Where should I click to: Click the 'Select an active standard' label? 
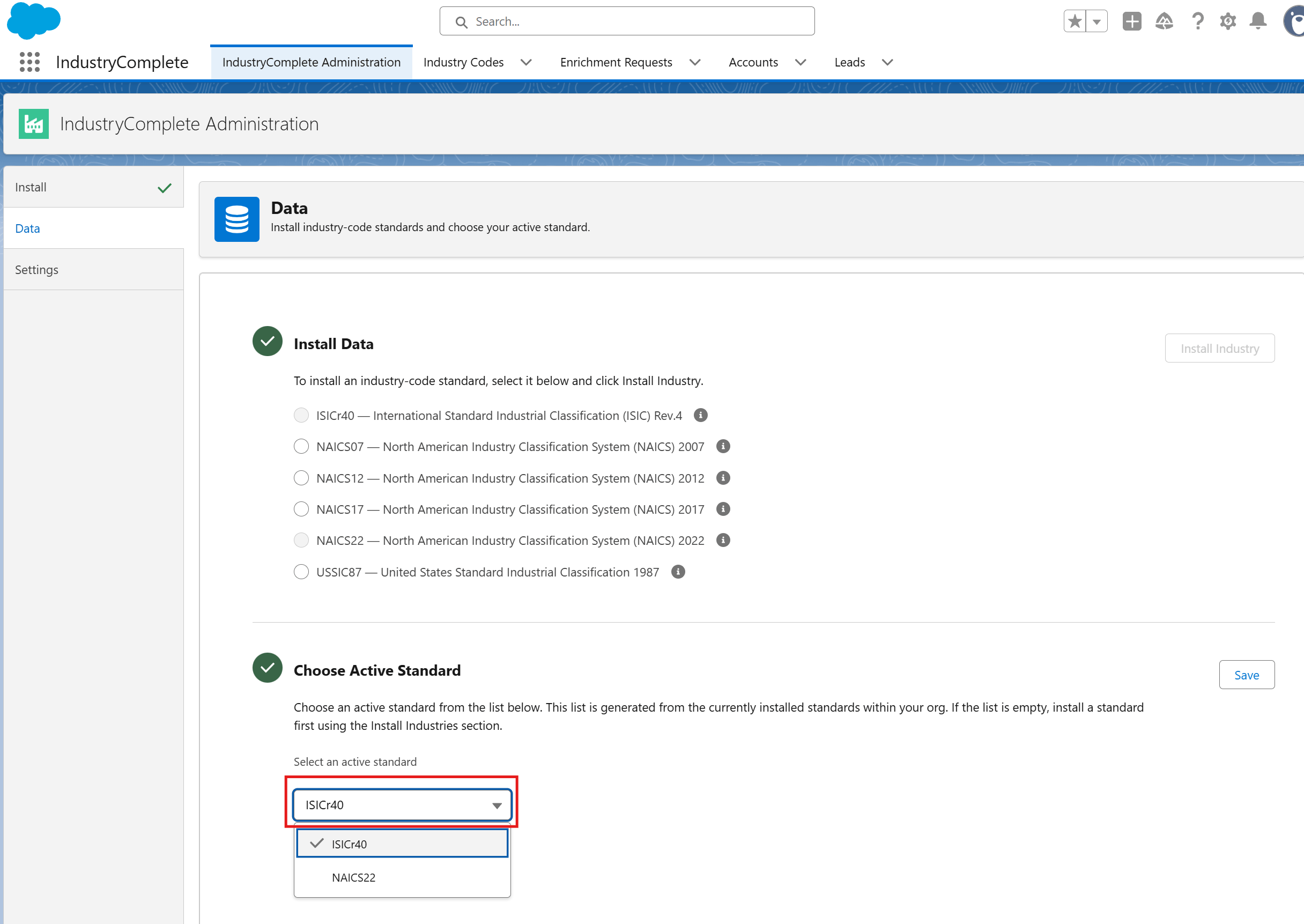[x=355, y=762]
